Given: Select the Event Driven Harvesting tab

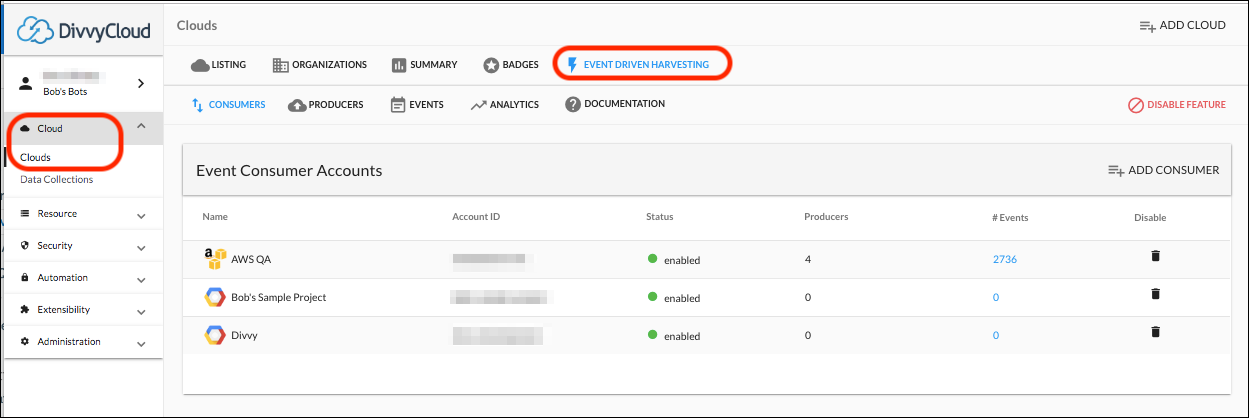Looking at the screenshot, I should (637, 65).
